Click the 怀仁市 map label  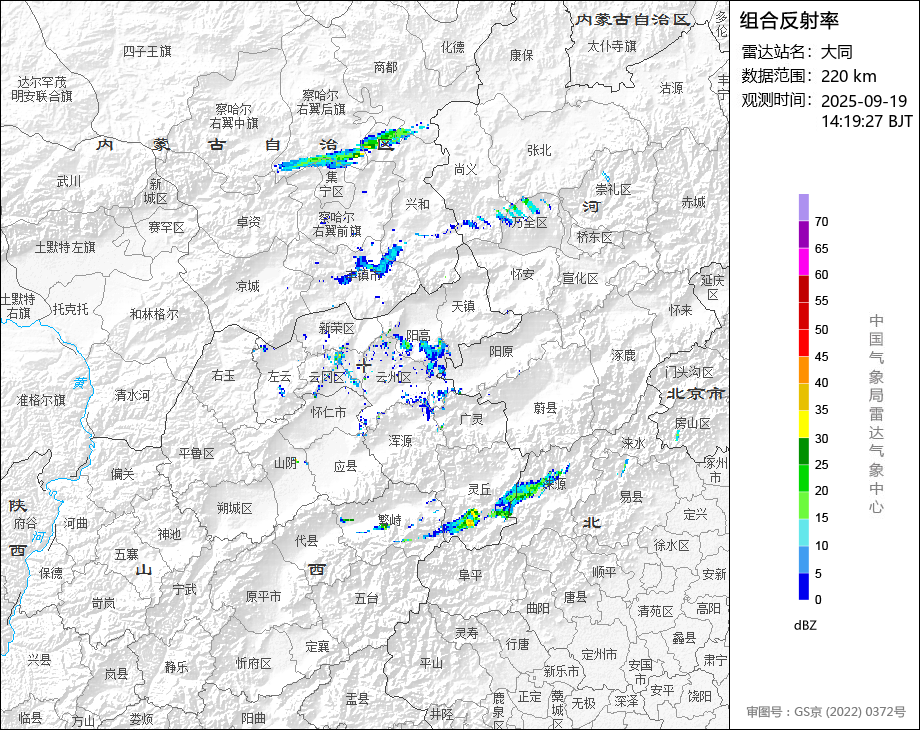tap(329, 413)
